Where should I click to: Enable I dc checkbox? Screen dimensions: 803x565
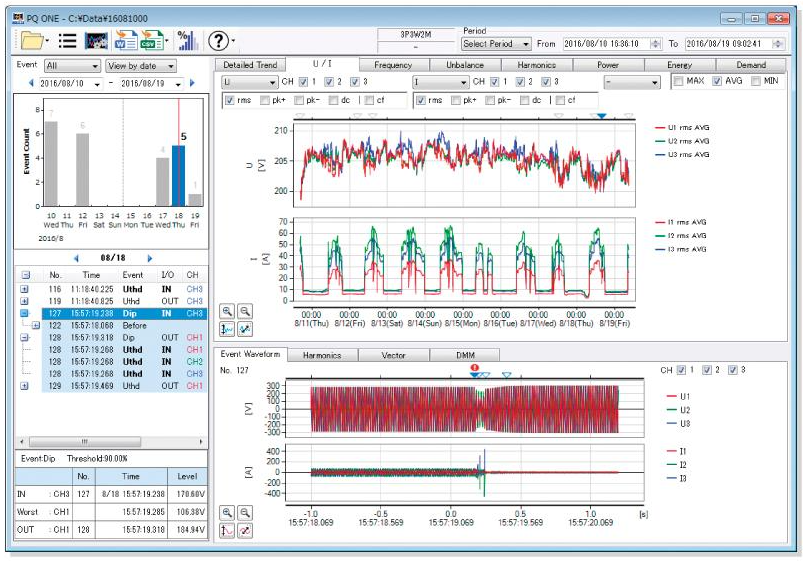524,100
